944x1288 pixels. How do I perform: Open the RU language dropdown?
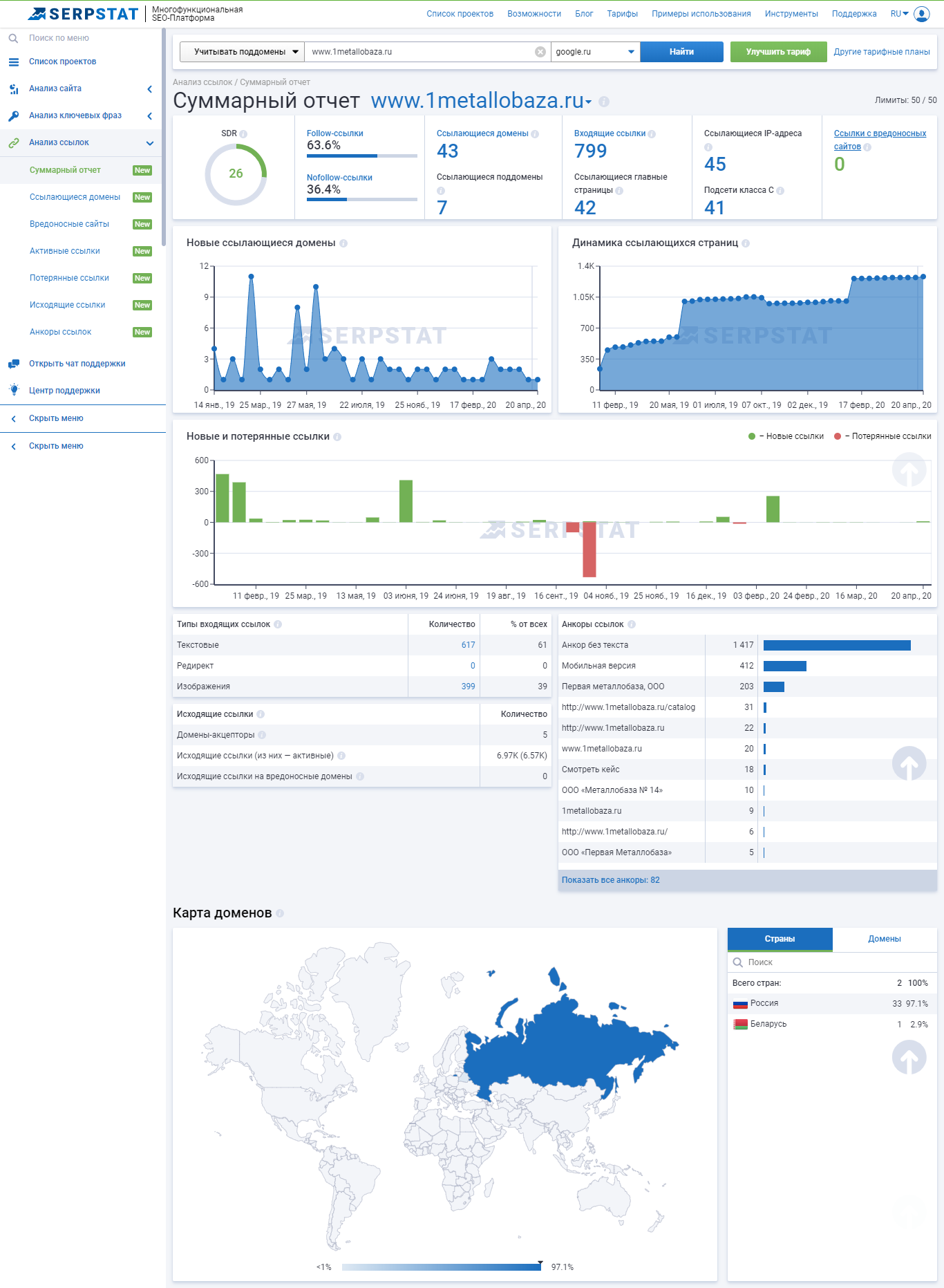[x=899, y=14]
